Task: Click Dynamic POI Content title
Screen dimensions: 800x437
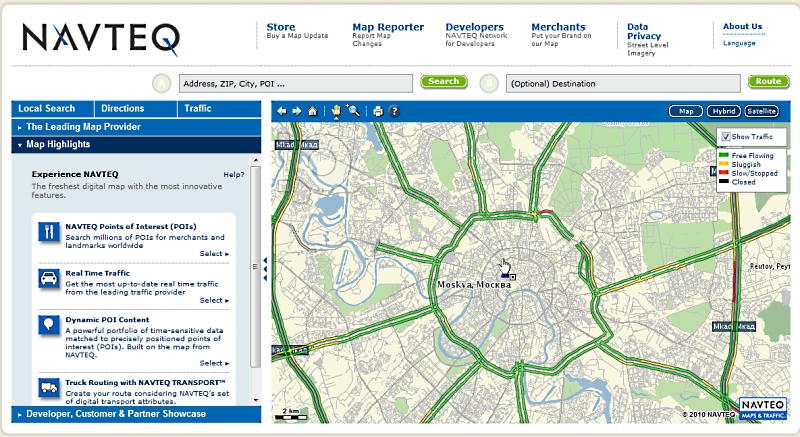Action: (x=107, y=320)
